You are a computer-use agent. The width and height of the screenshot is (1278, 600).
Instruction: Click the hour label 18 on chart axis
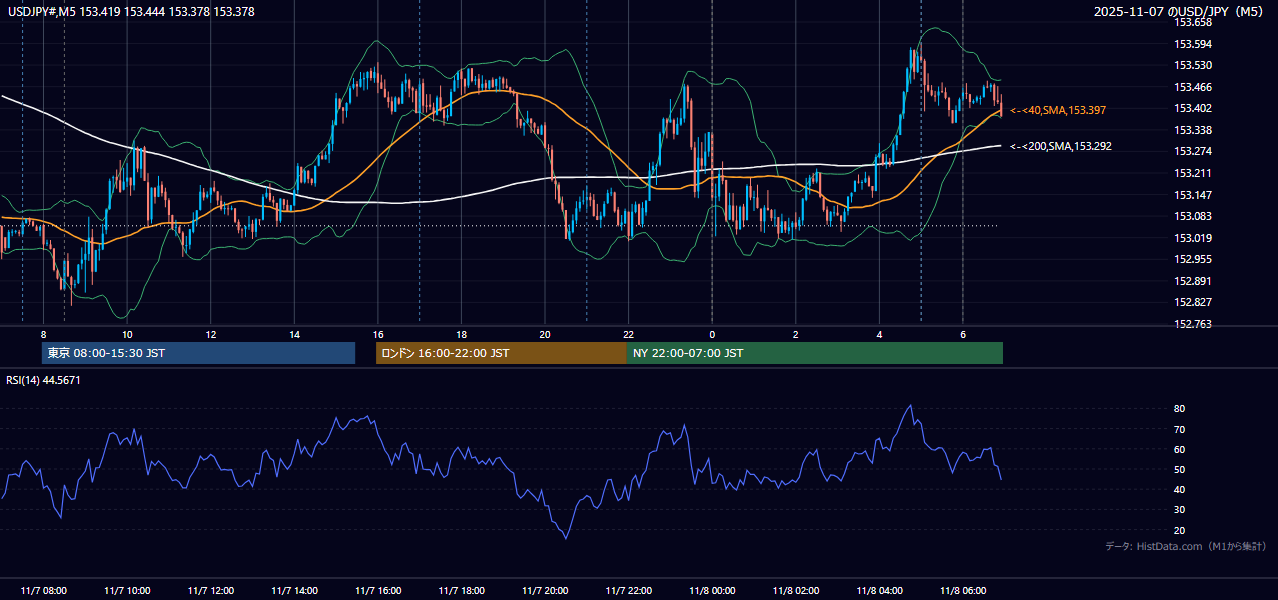coord(461,334)
